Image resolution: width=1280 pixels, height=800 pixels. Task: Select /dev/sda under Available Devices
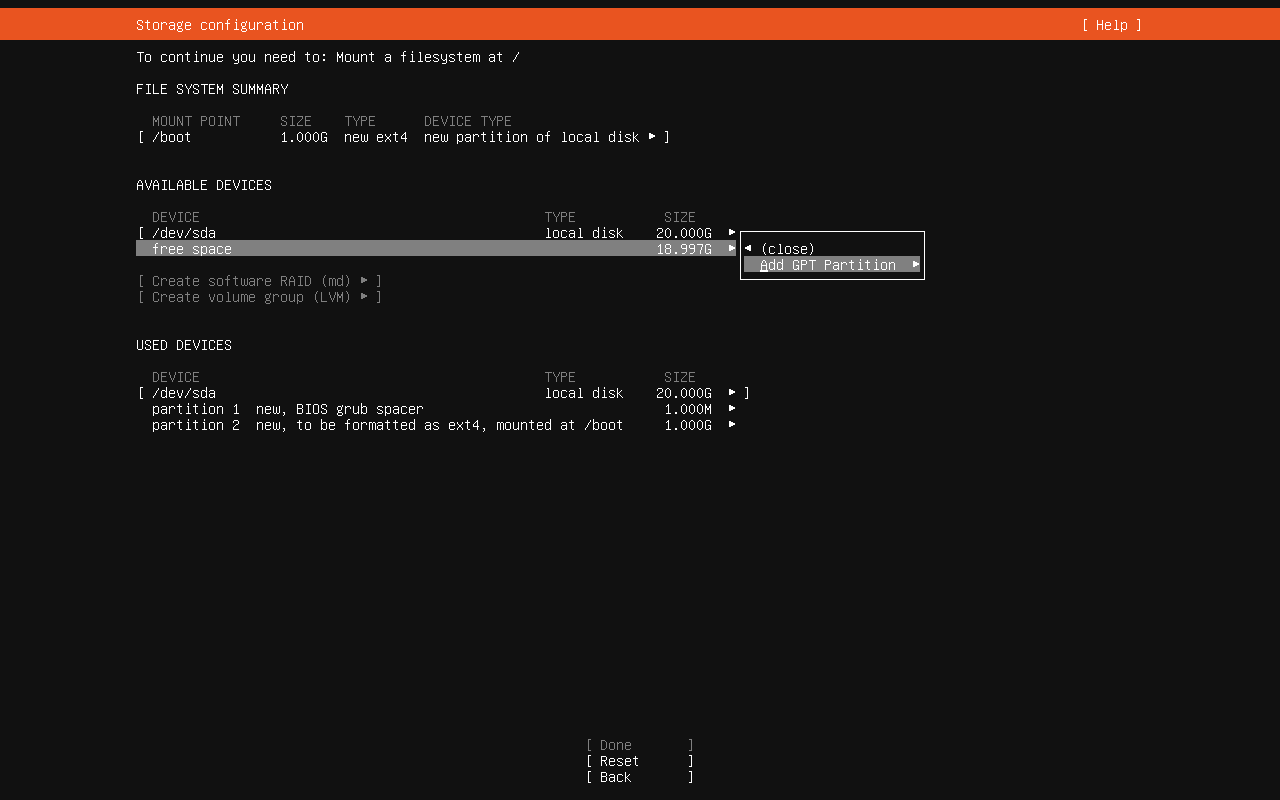tap(184, 233)
